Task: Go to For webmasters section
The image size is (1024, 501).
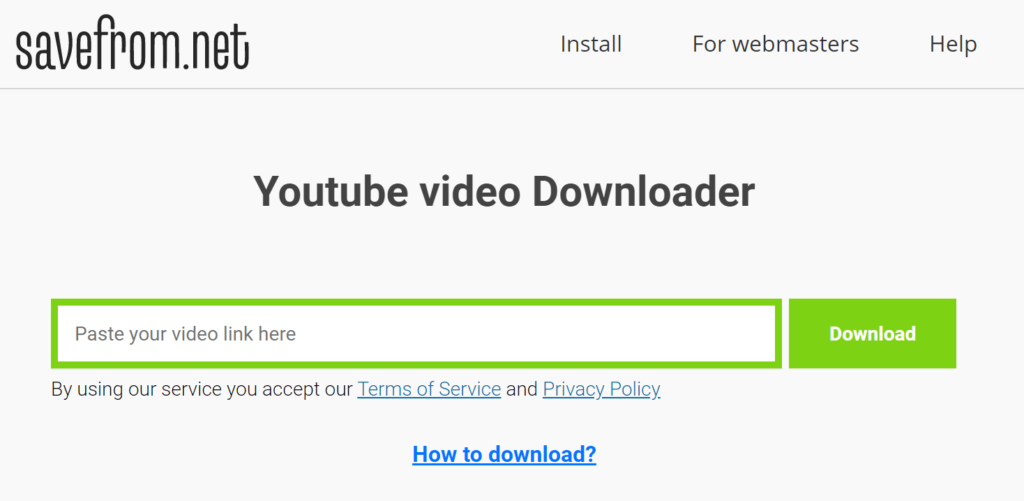Action: 776,44
